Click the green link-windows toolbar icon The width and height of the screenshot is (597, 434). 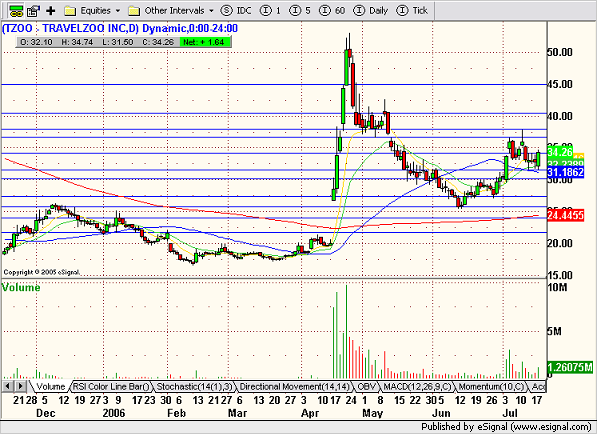tap(16, 11)
